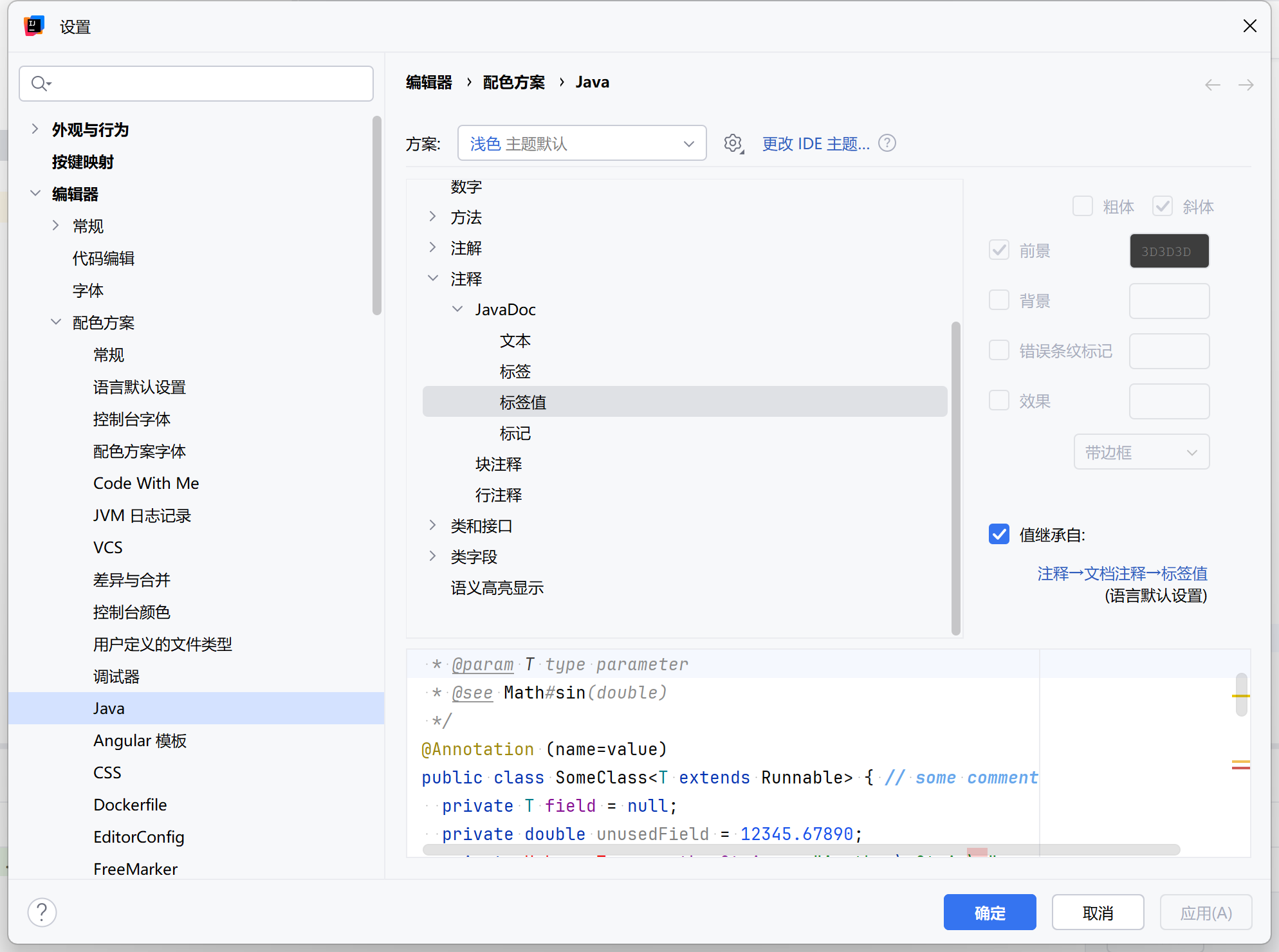Click the IntelliJ logo in the title bar

(34, 26)
